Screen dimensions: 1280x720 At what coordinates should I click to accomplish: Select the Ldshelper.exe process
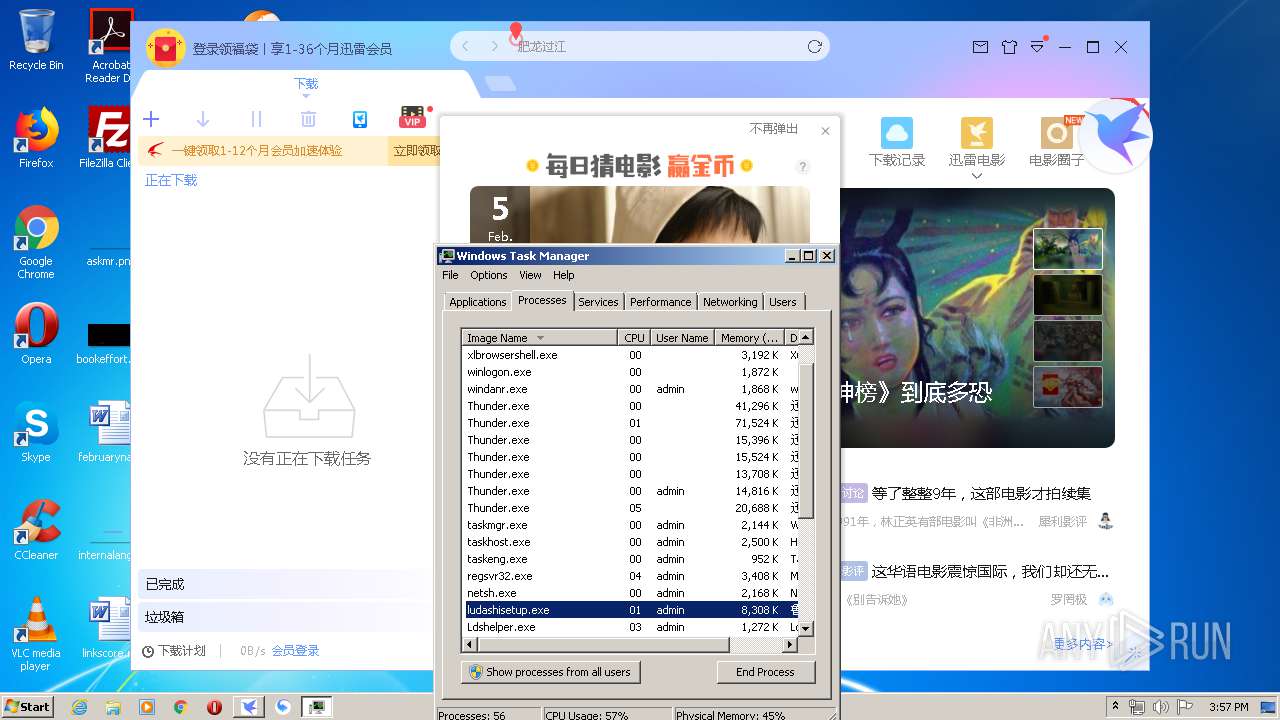point(630,627)
